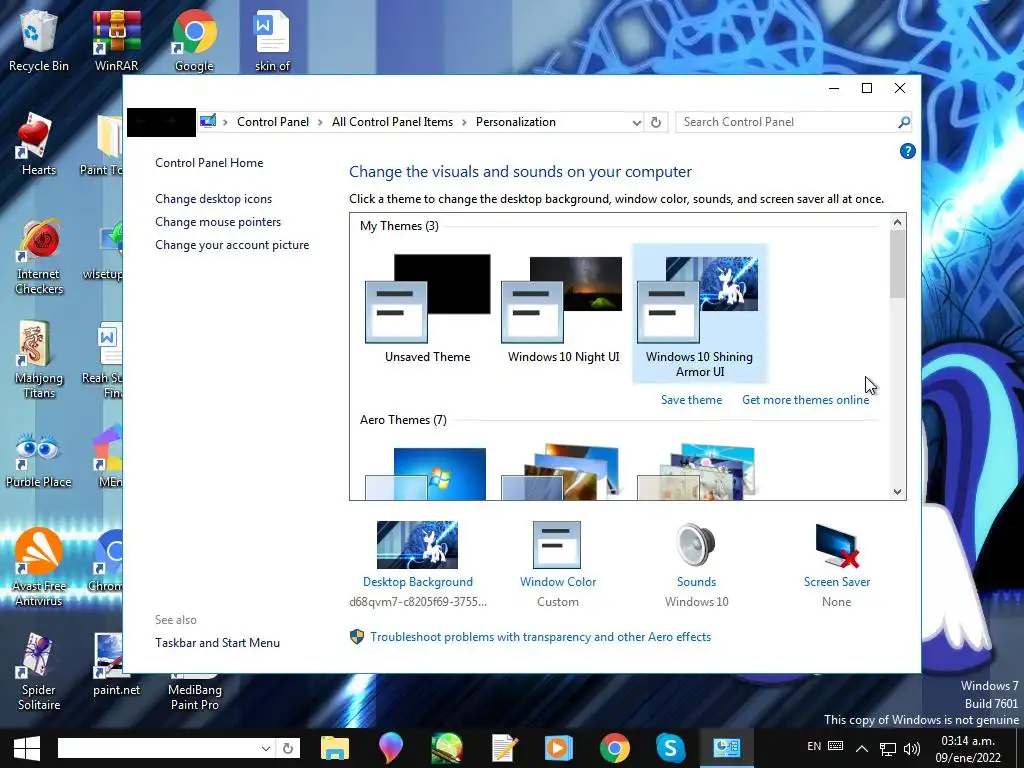Click the Windows Start button

pos(26,748)
